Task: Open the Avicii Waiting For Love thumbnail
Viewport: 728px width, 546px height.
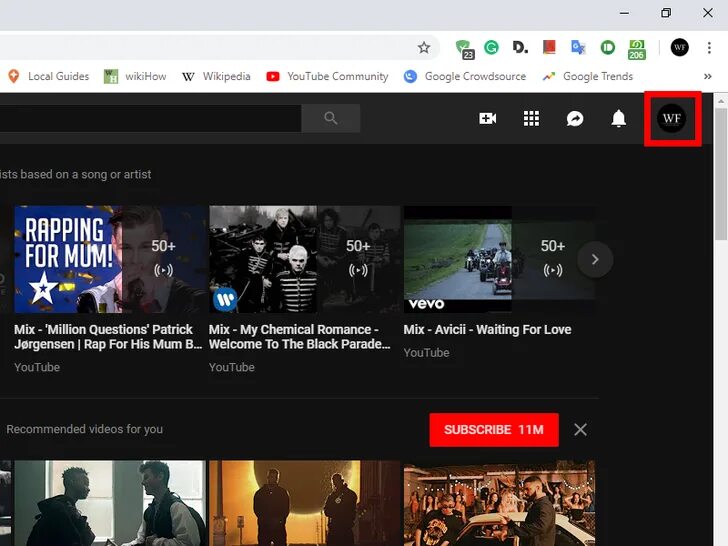Action: click(499, 259)
